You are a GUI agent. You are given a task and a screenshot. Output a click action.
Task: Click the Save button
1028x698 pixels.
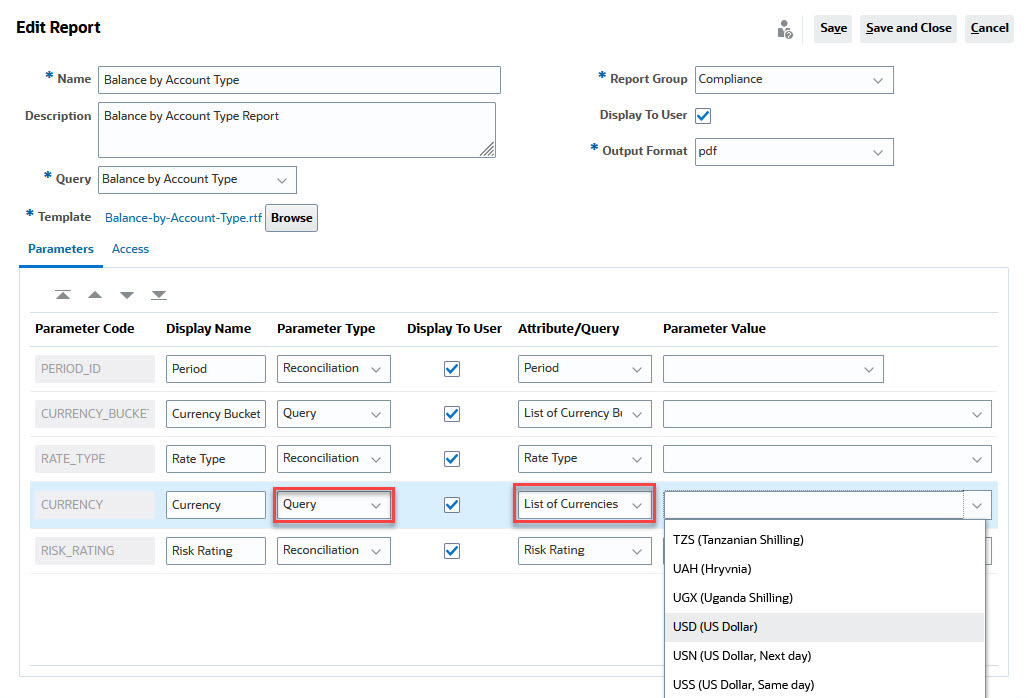coord(833,29)
